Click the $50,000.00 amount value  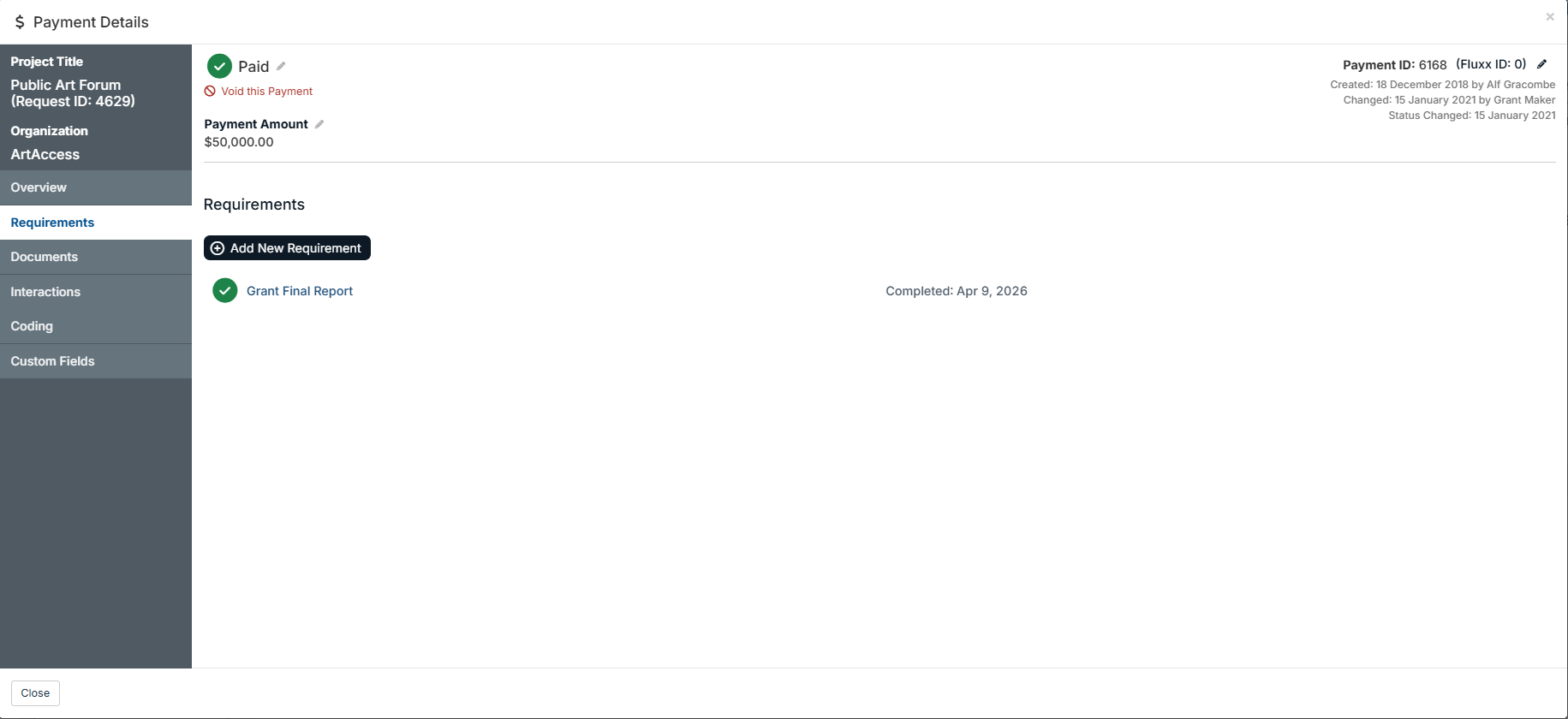(239, 142)
